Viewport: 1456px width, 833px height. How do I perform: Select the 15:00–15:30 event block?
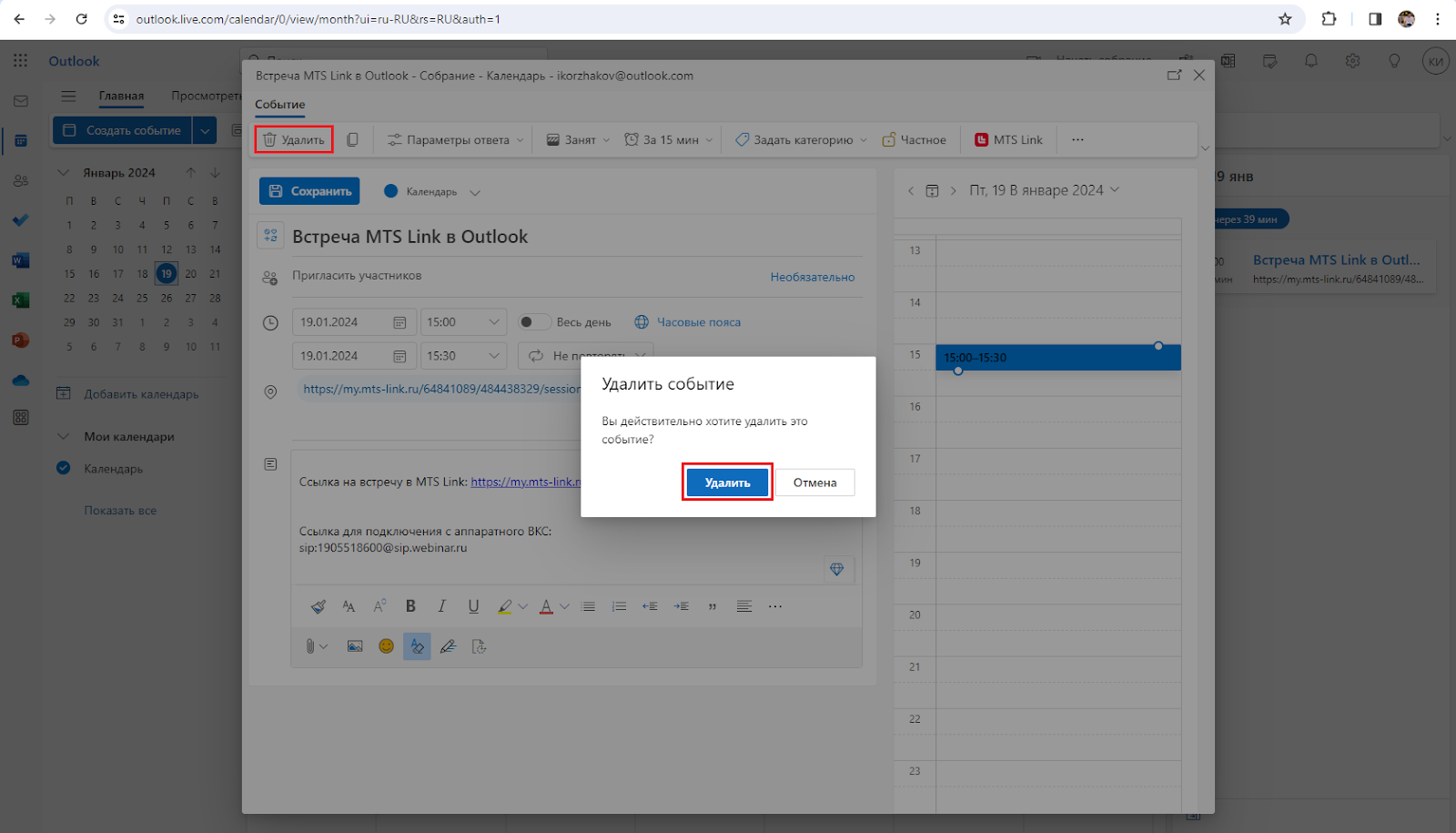click(1058, 358)
